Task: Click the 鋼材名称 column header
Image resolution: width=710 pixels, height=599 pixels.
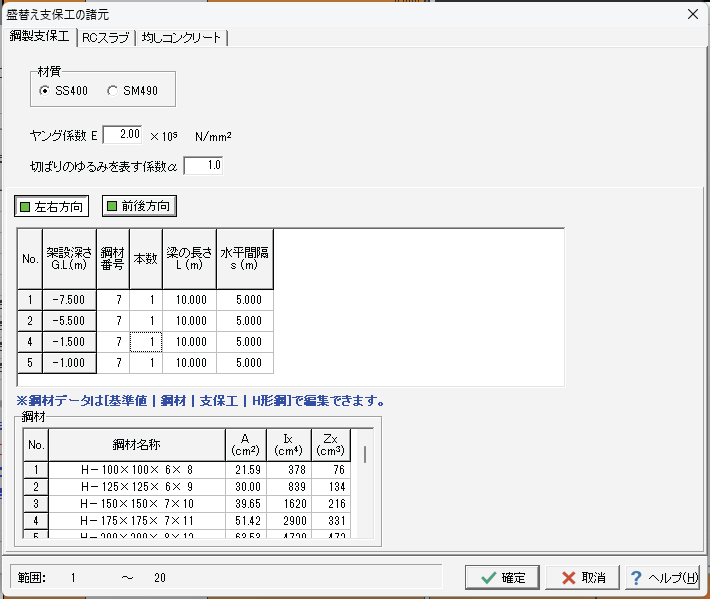Action: [136, 444]
